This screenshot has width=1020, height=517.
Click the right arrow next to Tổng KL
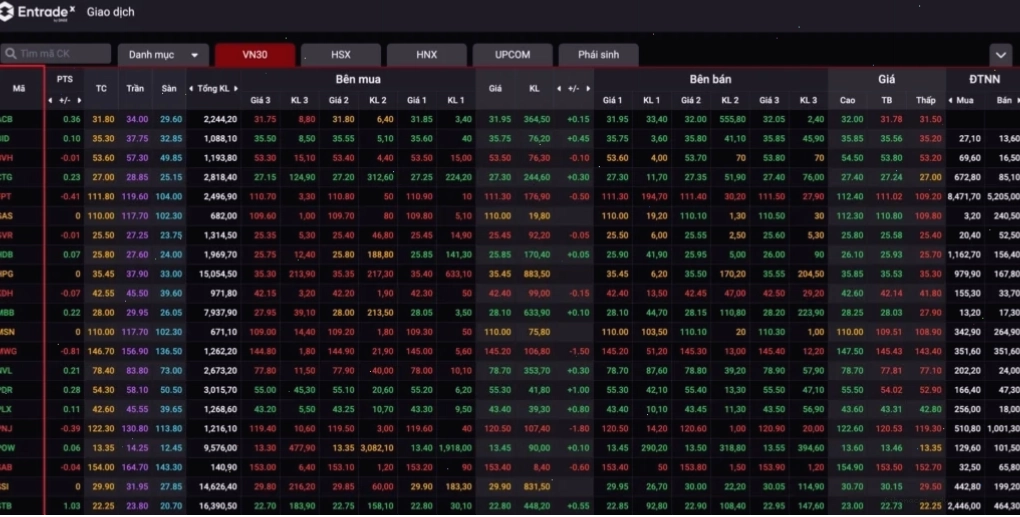pos(235,88)
